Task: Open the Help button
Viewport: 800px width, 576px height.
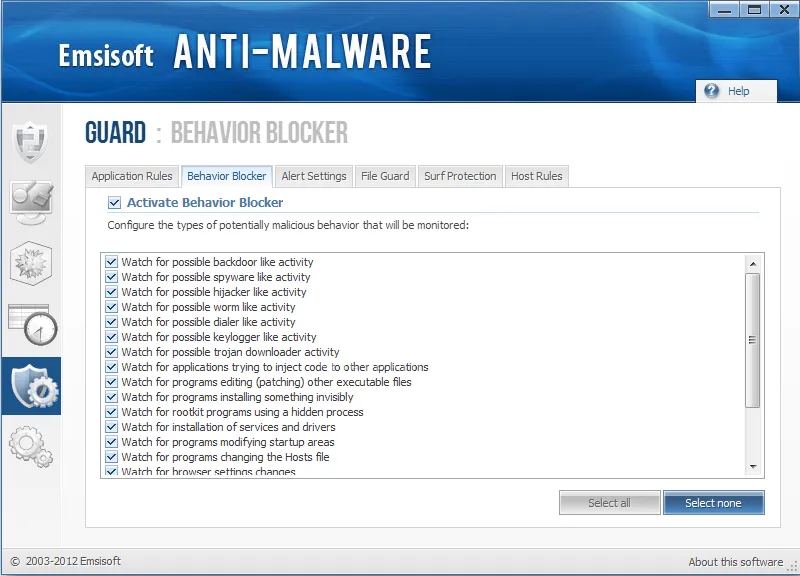Action: click(x=737, y=91)
